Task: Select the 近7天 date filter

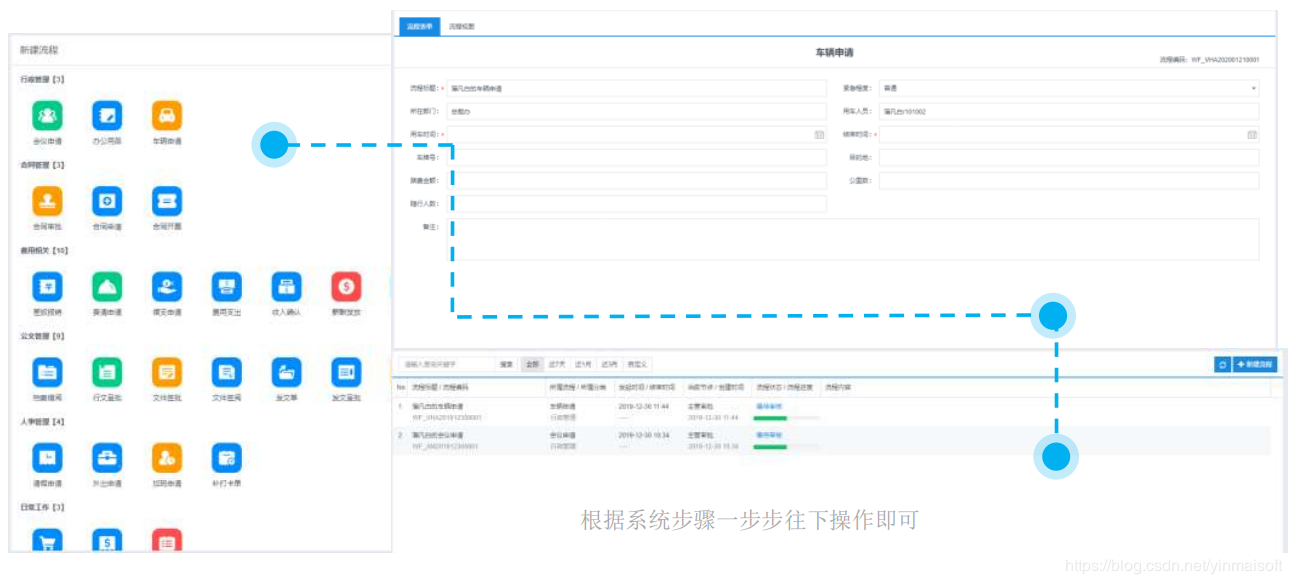Action: (556, 365)
